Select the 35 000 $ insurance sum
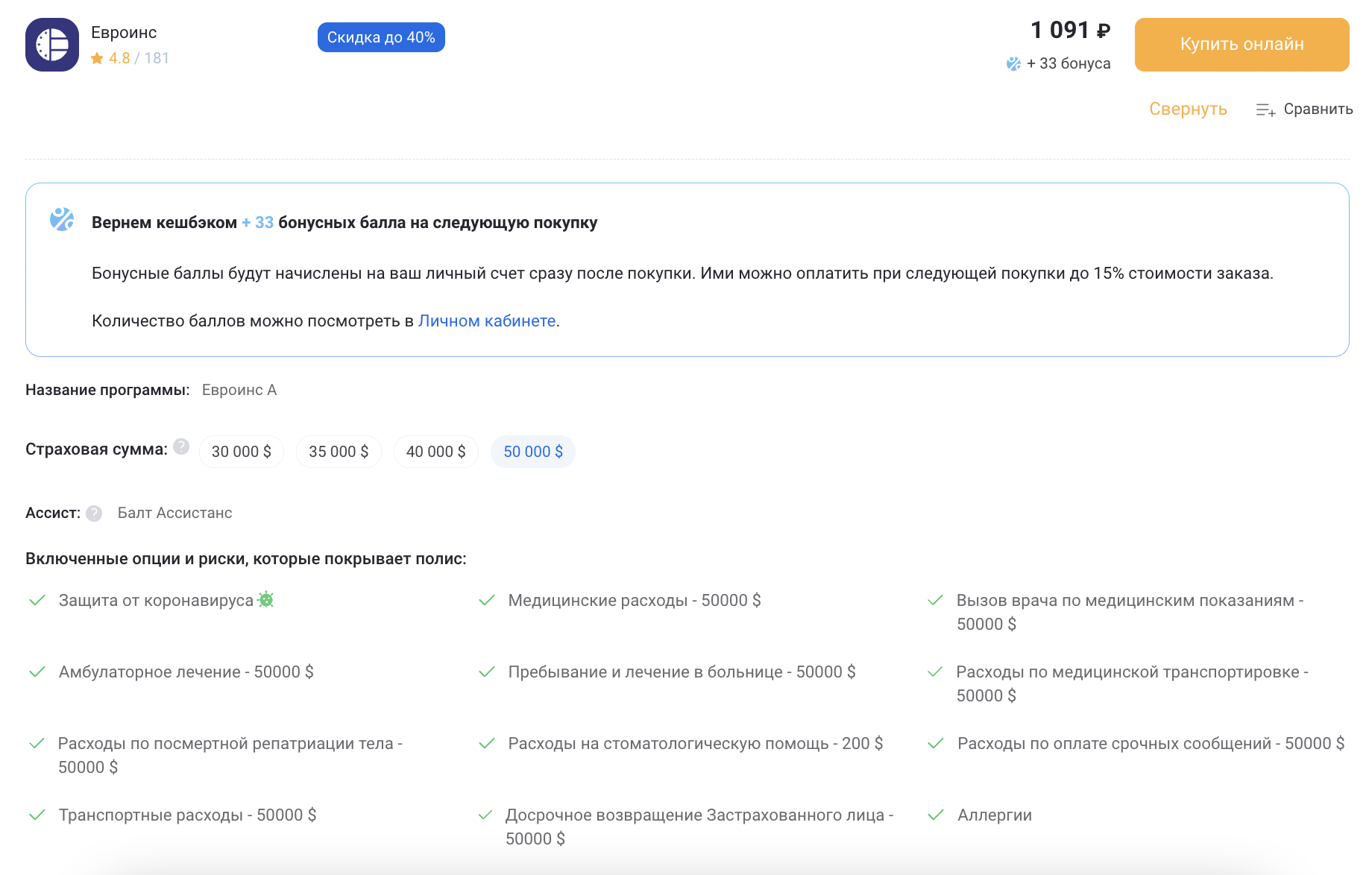1372x875 pixels. (x=339, y=452)
